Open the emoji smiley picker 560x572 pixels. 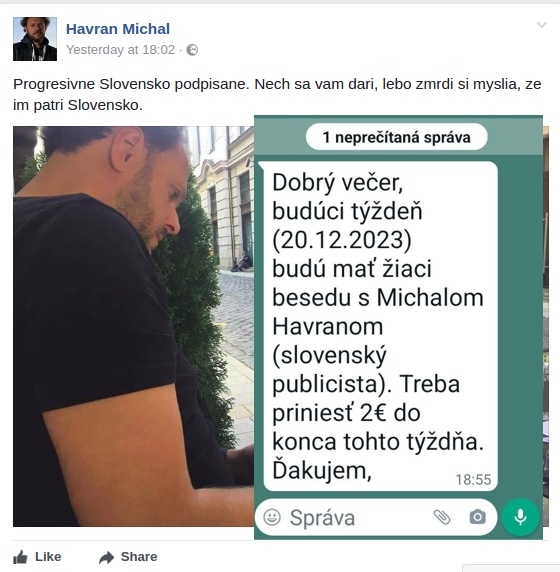[x=272, y=517]
